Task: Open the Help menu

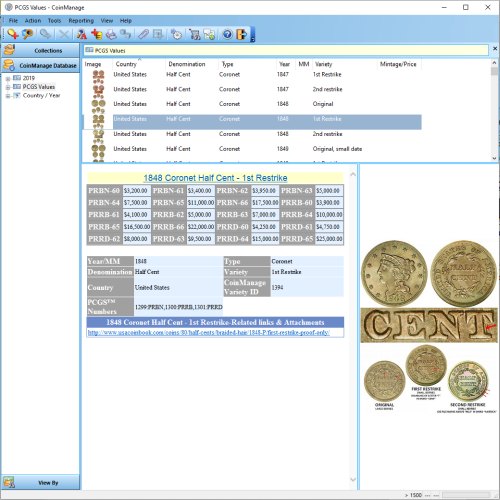Action: [x=126, y=21]
